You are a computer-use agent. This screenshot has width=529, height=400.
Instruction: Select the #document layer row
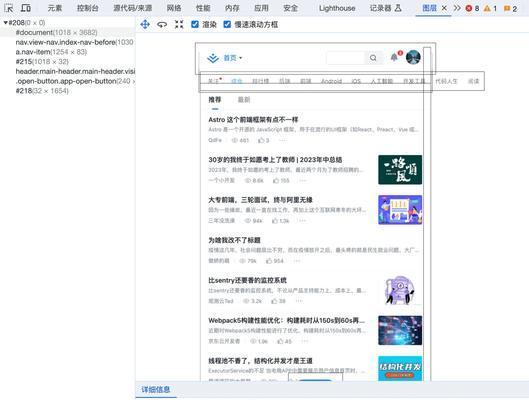67,32
